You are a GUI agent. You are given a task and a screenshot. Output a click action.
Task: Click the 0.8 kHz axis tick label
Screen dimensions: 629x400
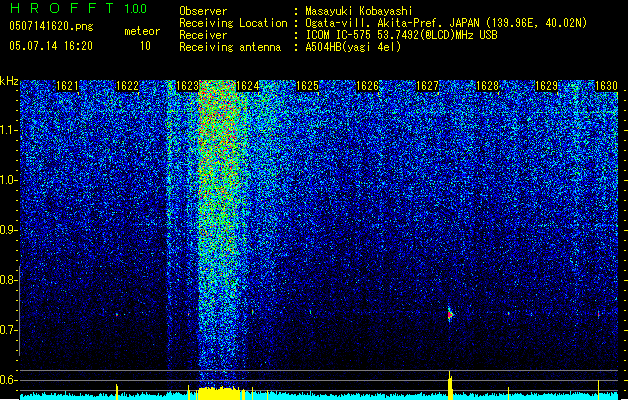click(7, 280)
